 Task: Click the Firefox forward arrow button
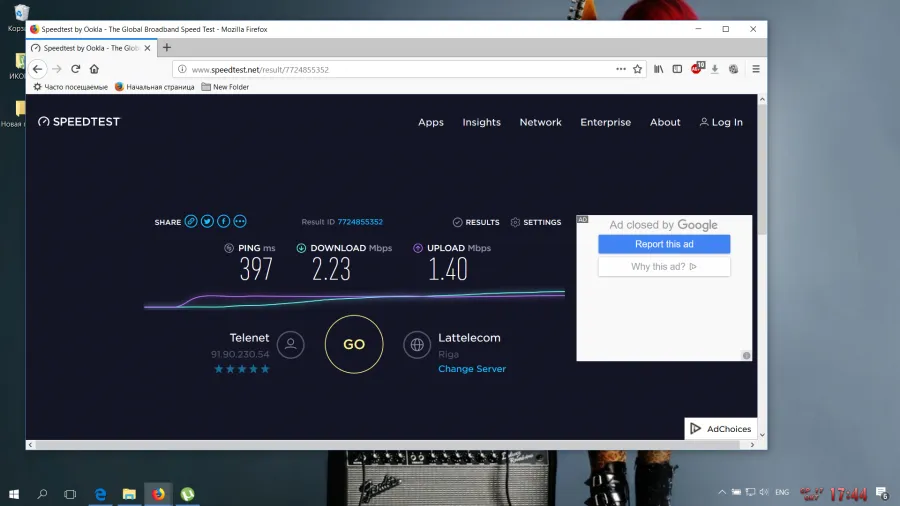pos(56,69)
